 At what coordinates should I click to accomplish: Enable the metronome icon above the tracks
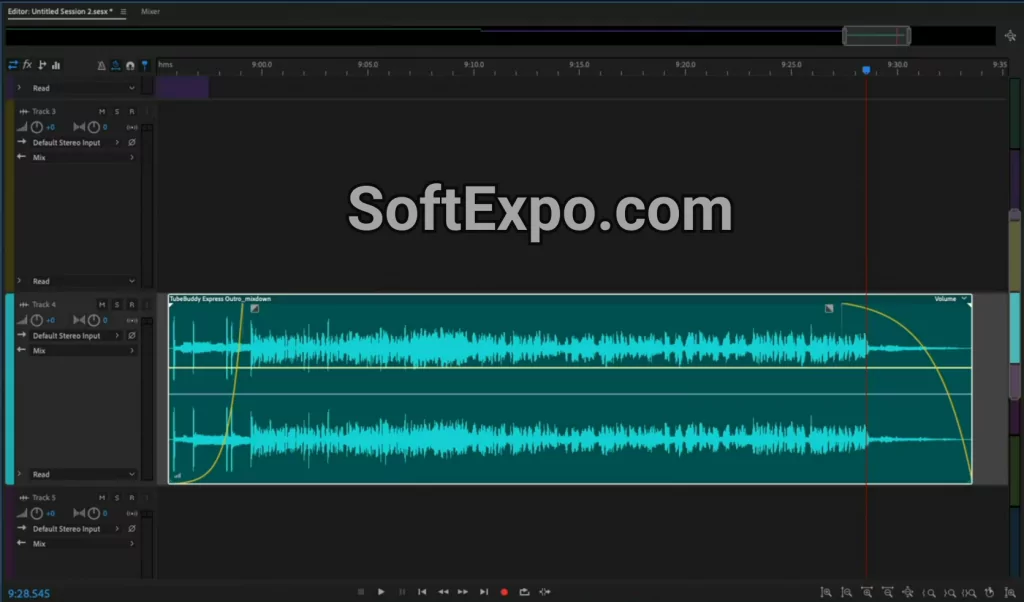coord(101,65)
